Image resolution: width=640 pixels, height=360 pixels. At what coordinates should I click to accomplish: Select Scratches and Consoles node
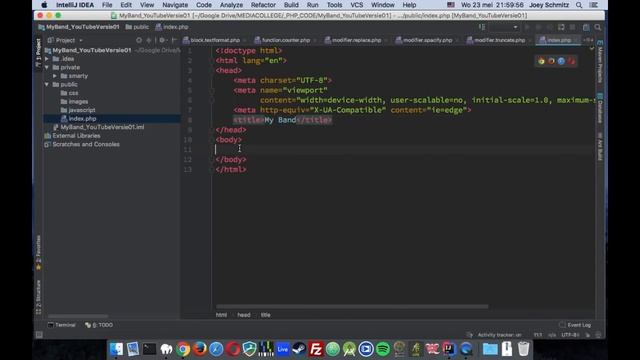coord(82,144)
